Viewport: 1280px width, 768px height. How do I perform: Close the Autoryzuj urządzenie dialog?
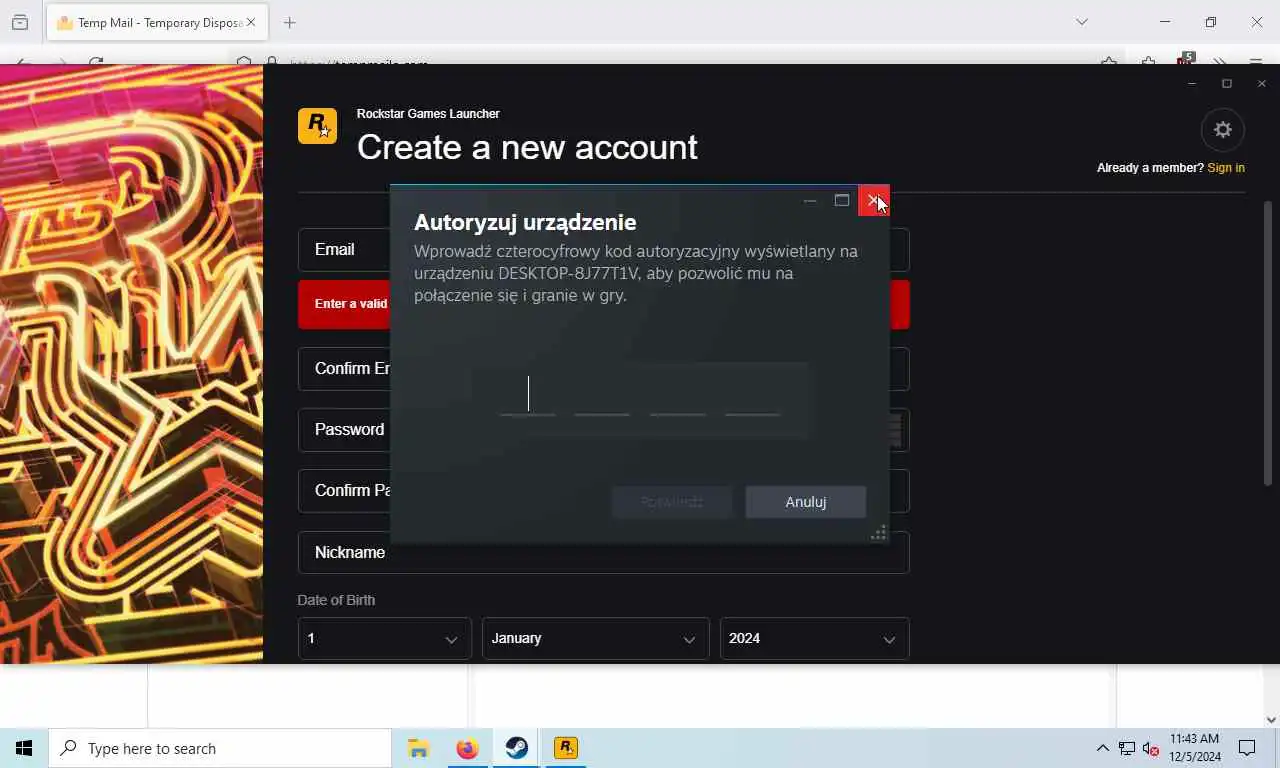pyautogui.click(x=874, y=201)
